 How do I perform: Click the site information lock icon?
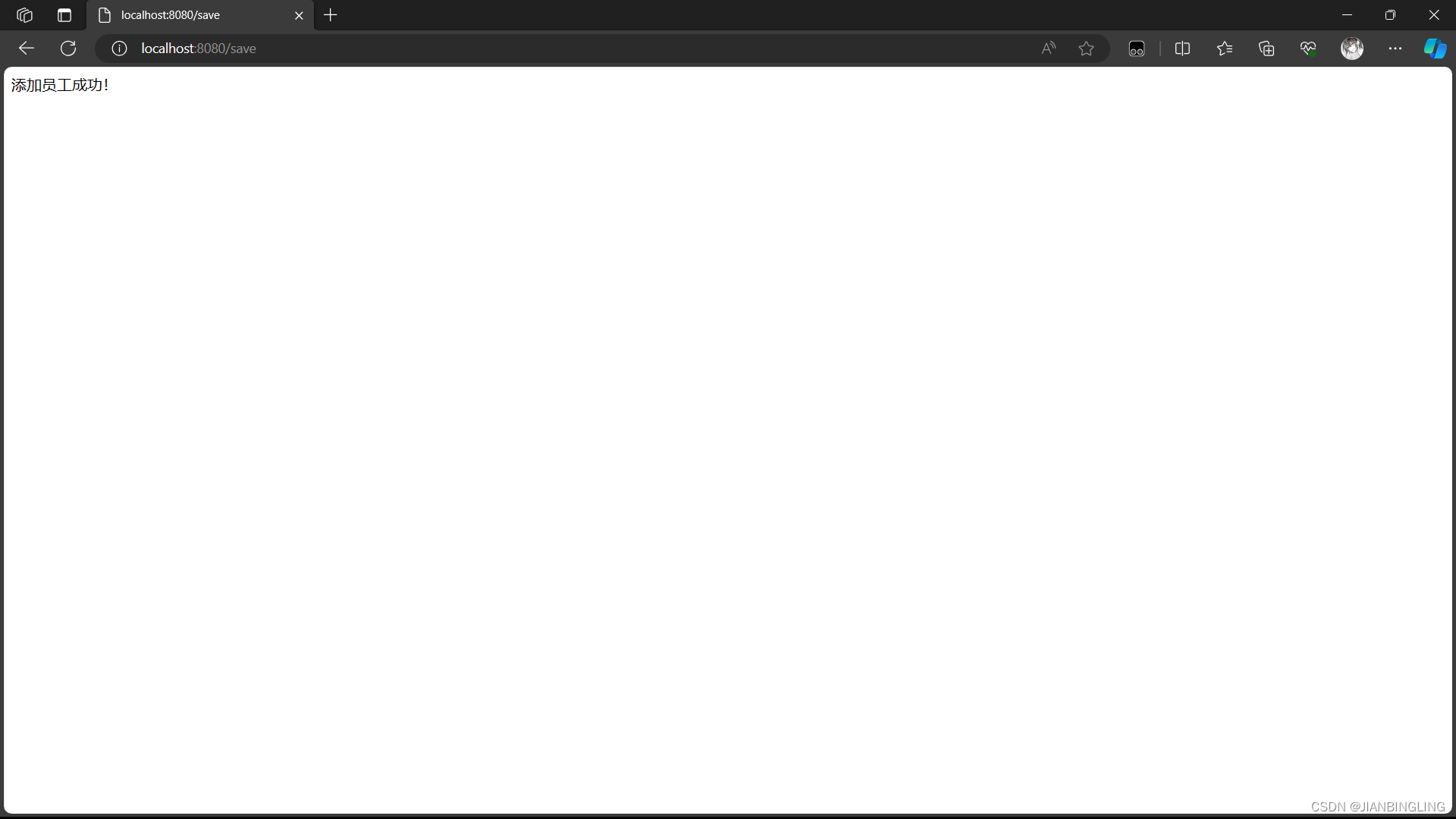118,48
